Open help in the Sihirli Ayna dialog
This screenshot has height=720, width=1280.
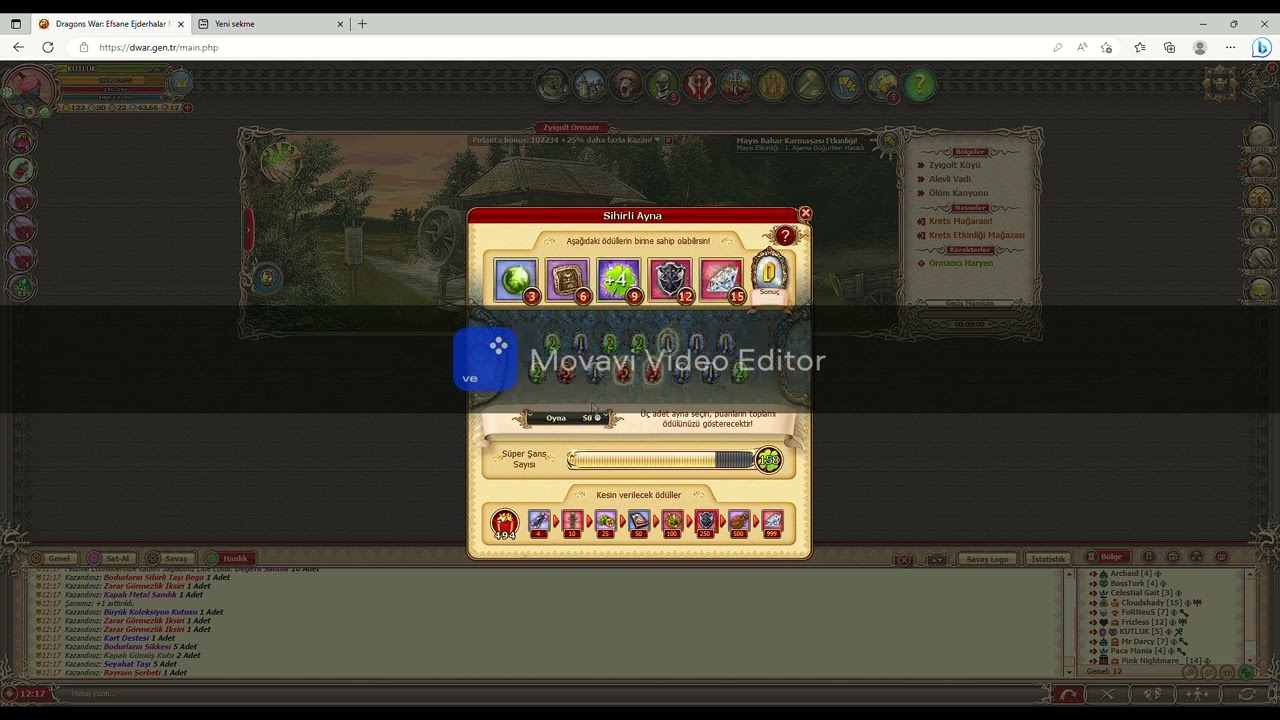coord(785,236)
